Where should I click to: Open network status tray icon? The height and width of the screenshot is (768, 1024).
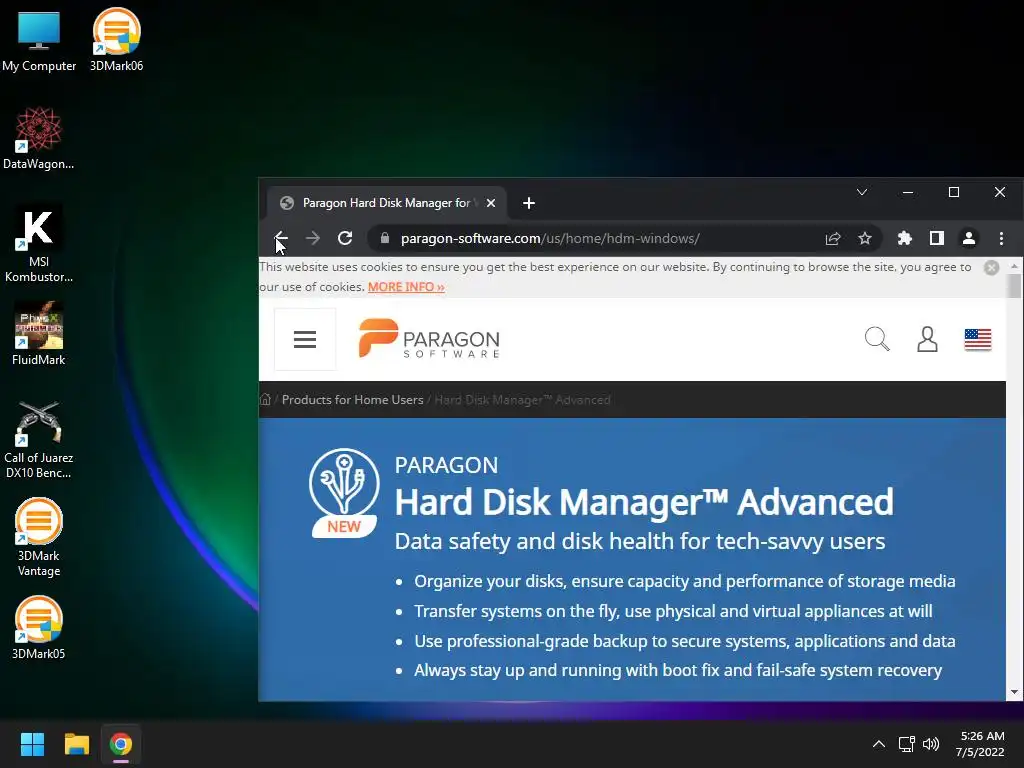(906, 744)
